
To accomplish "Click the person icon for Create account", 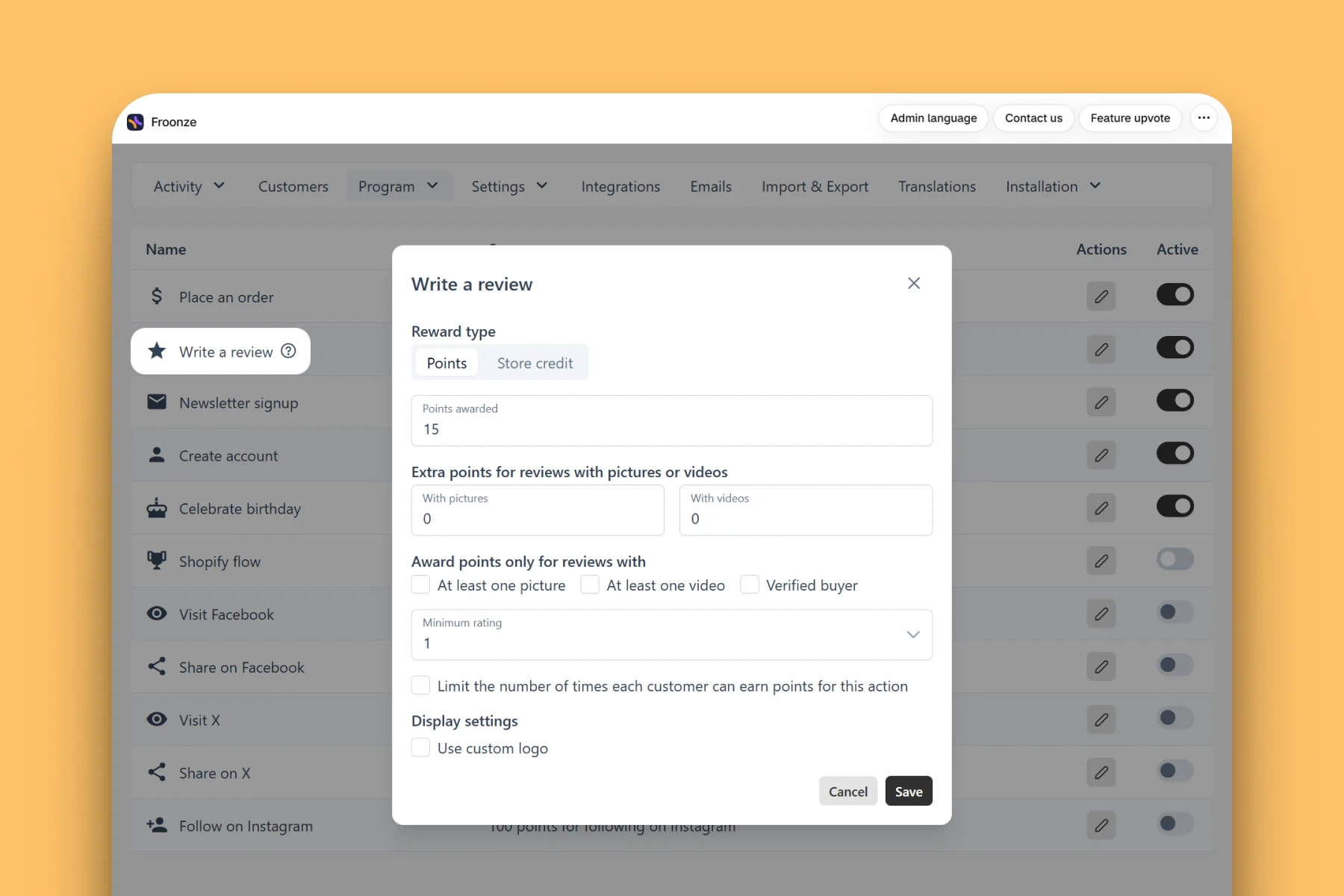I will [157, 455].
